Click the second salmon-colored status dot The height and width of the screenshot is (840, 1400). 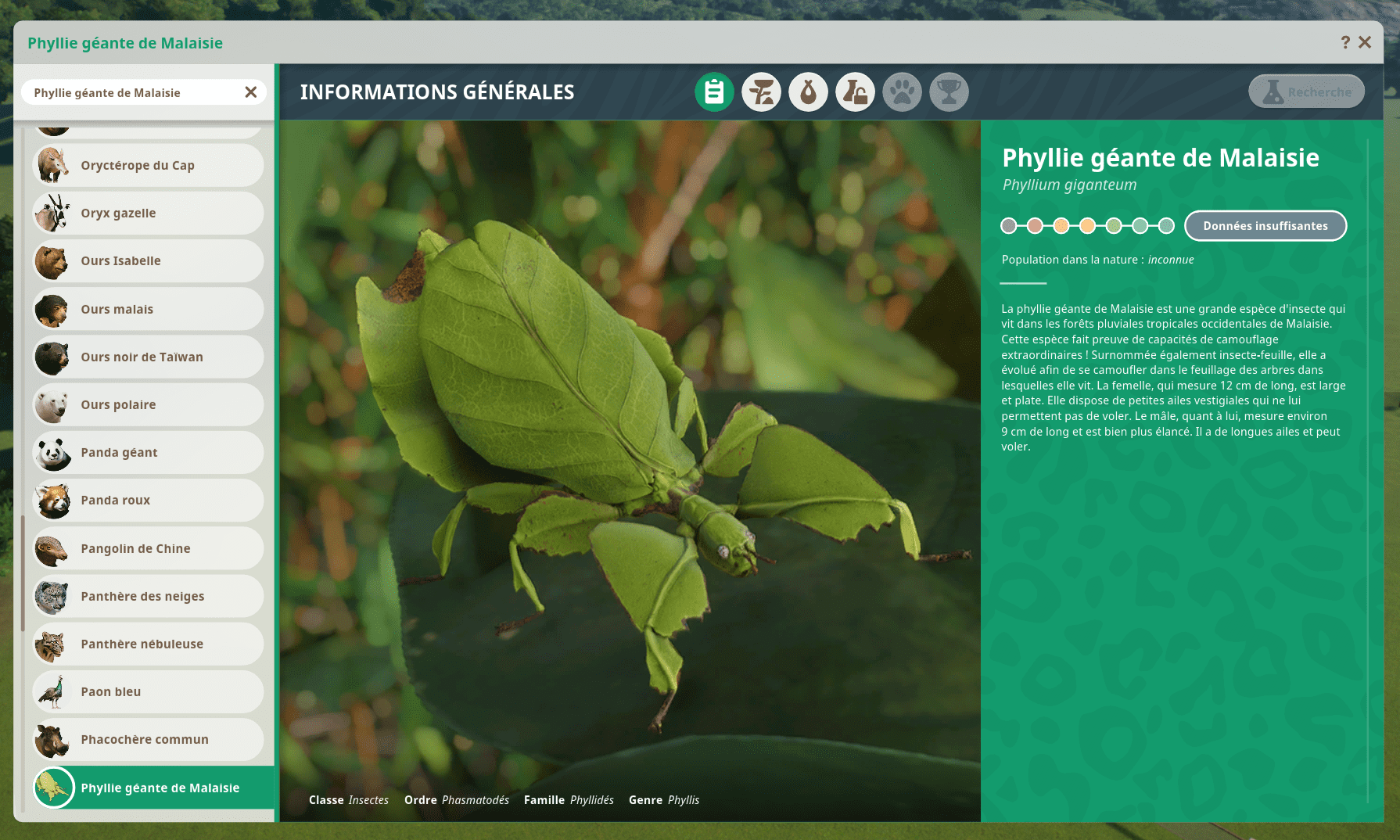point(1035,226)
